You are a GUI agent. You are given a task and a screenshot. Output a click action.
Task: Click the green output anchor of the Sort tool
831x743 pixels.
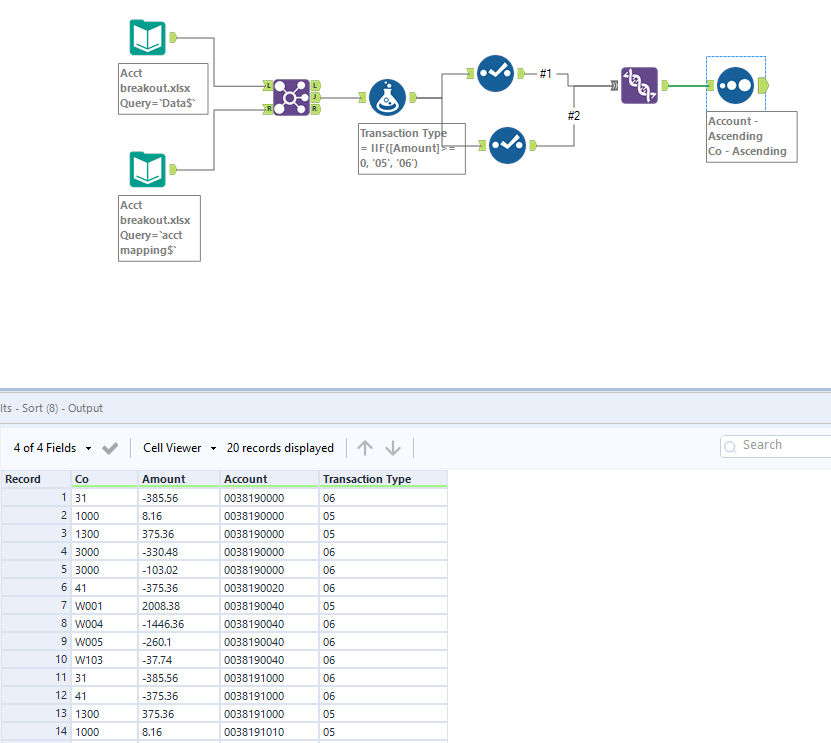tap(764, 87)
